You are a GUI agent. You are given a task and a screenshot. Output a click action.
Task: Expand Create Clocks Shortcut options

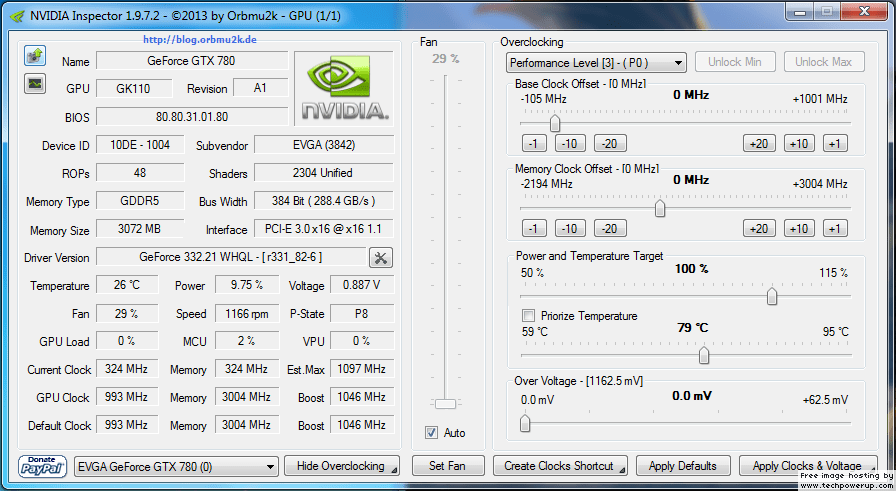(x=622, y=470)
